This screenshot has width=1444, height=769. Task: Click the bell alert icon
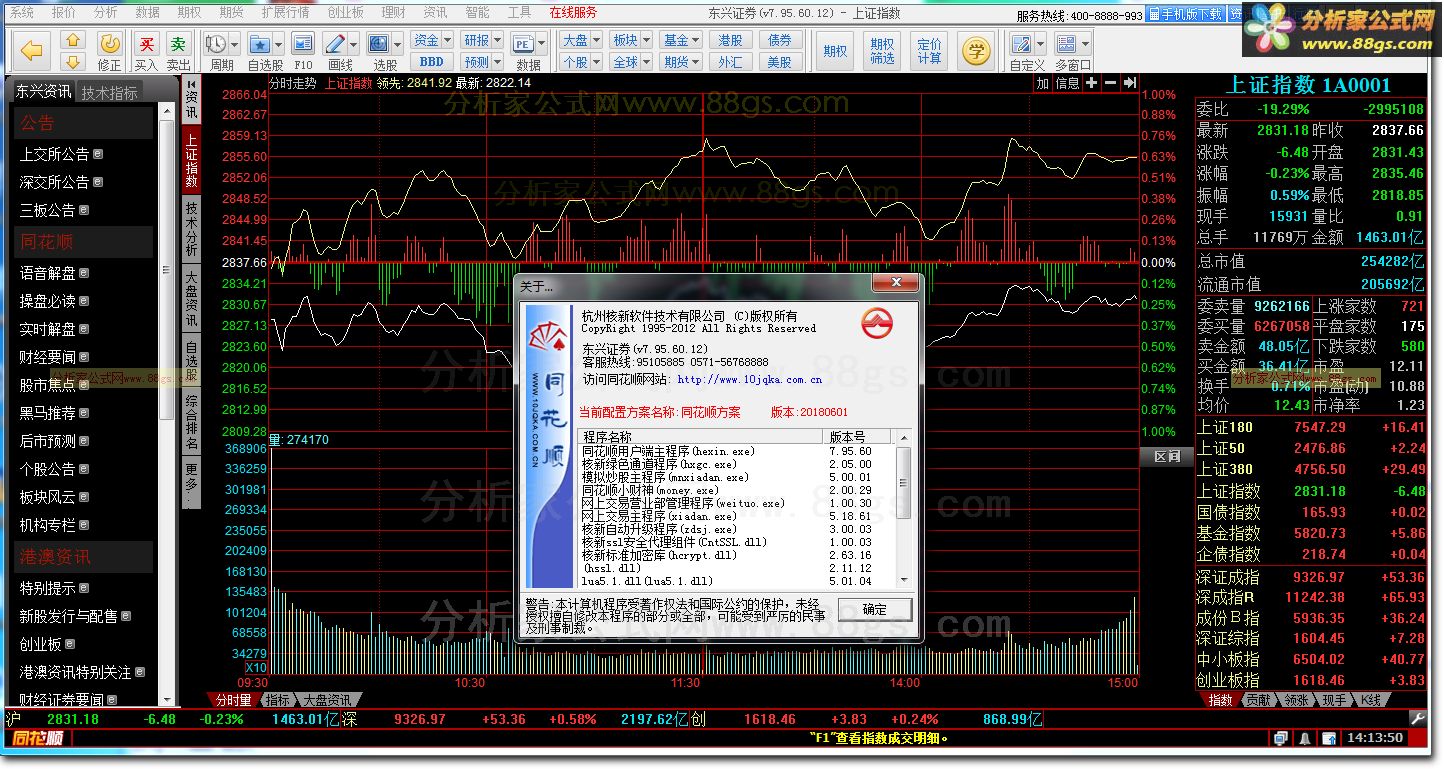pos(1305,738)
